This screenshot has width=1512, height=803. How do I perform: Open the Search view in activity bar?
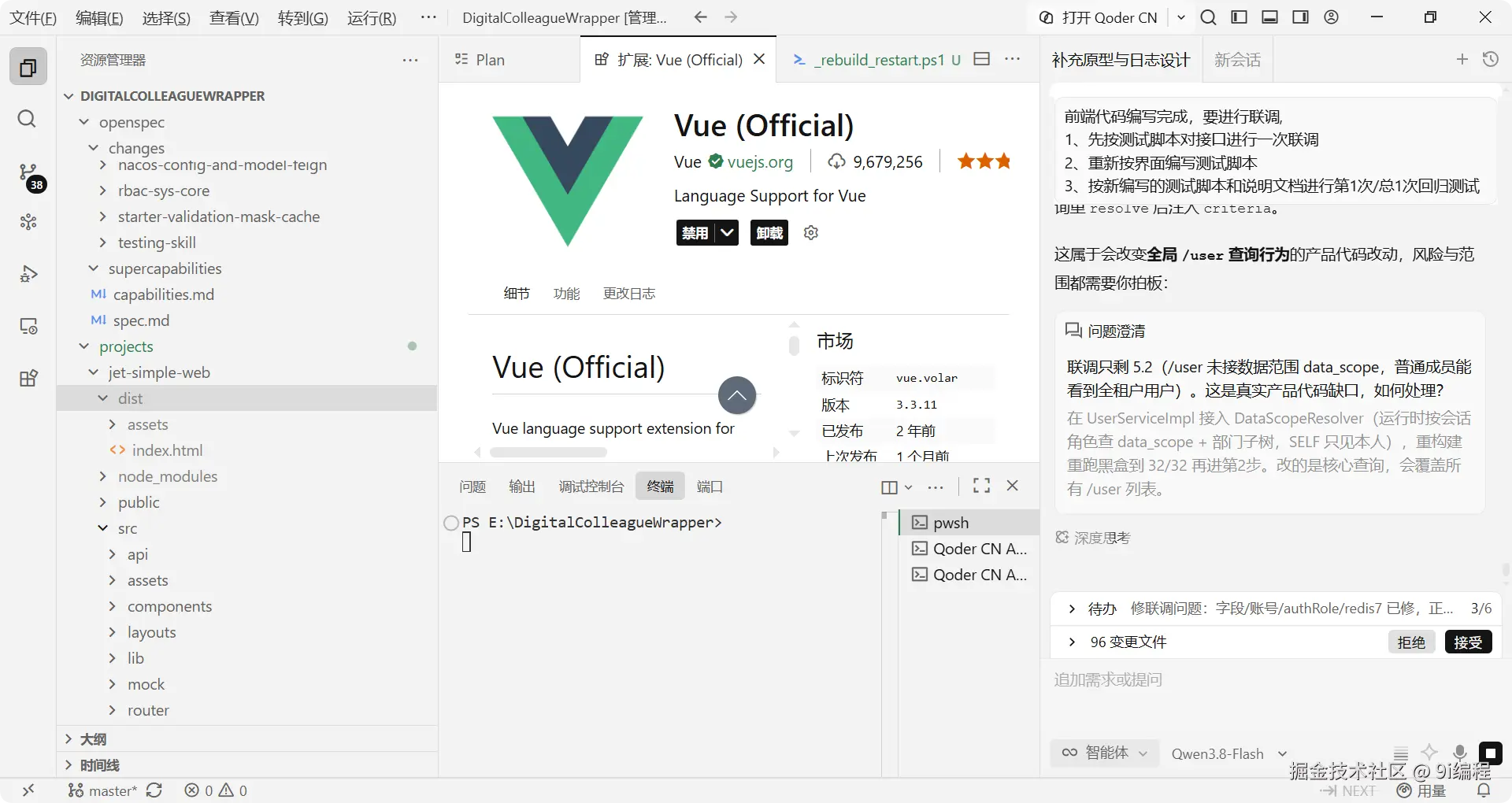pos(28,119)
